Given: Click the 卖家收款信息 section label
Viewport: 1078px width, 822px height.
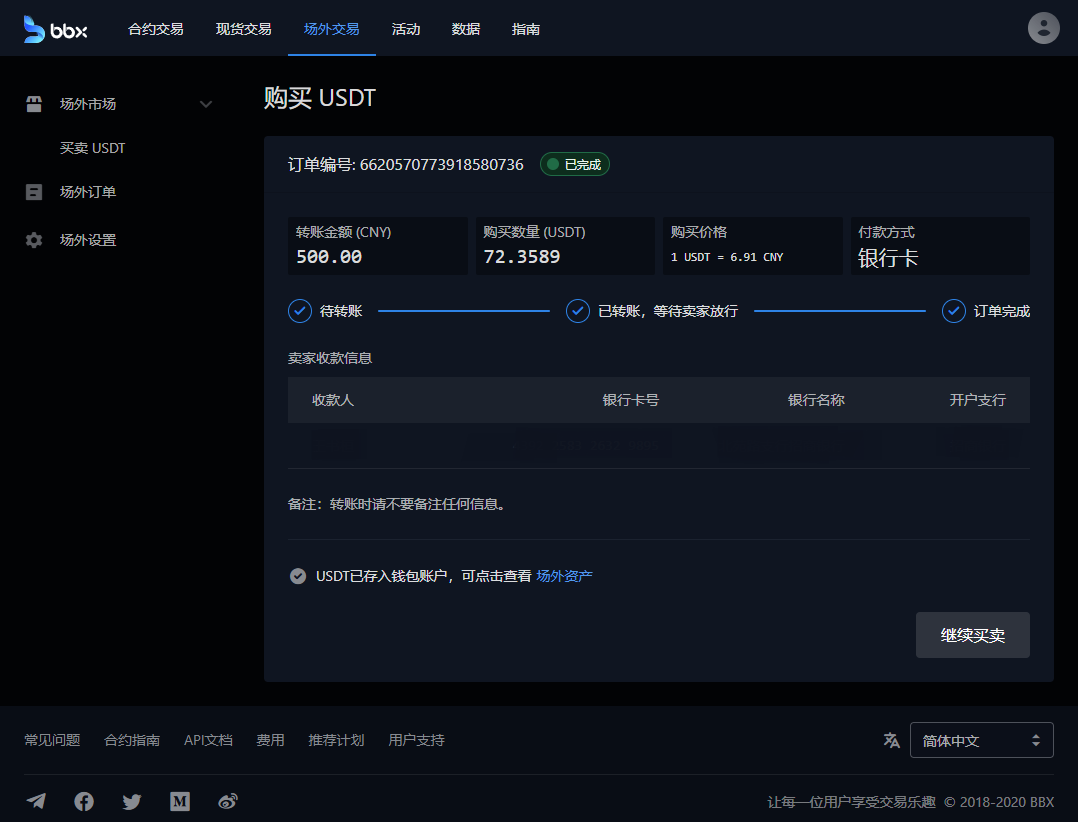Looking at the screenshot, I should pyautogui.click(x=330, y=358).
